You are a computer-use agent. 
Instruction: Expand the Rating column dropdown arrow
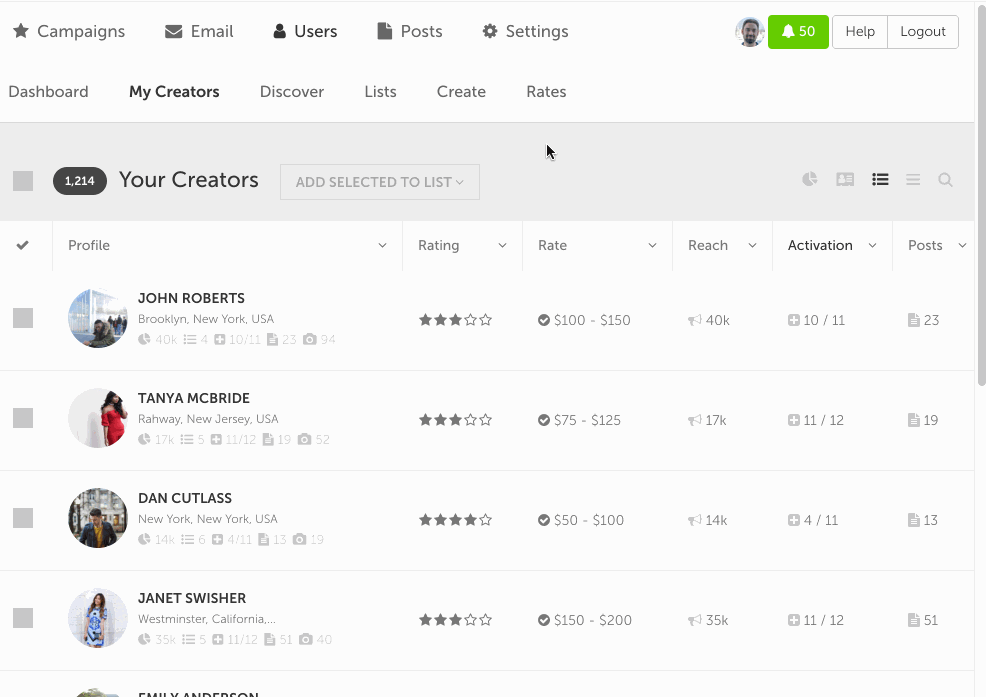pyautogui.click(x=502, y=246)
